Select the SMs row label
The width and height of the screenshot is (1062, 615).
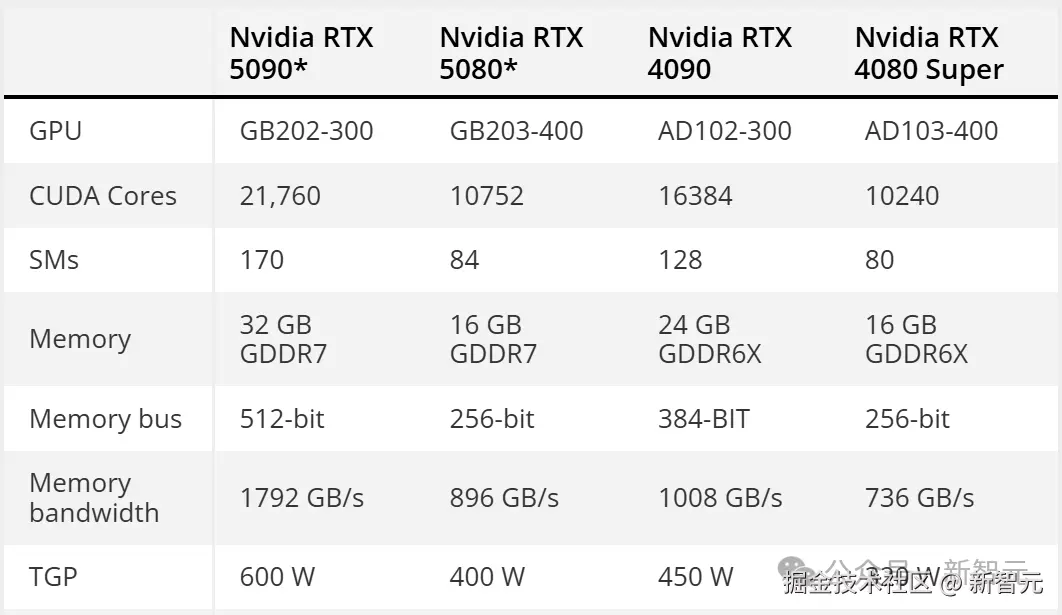(x=54, y=260)
